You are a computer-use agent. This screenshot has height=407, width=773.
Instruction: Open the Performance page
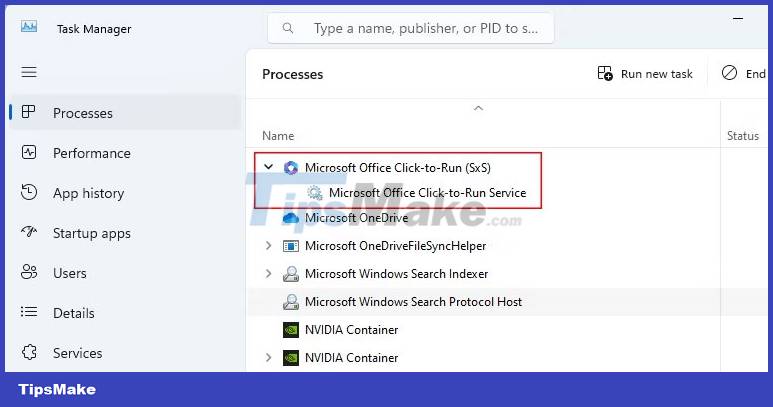coord(125,153)
